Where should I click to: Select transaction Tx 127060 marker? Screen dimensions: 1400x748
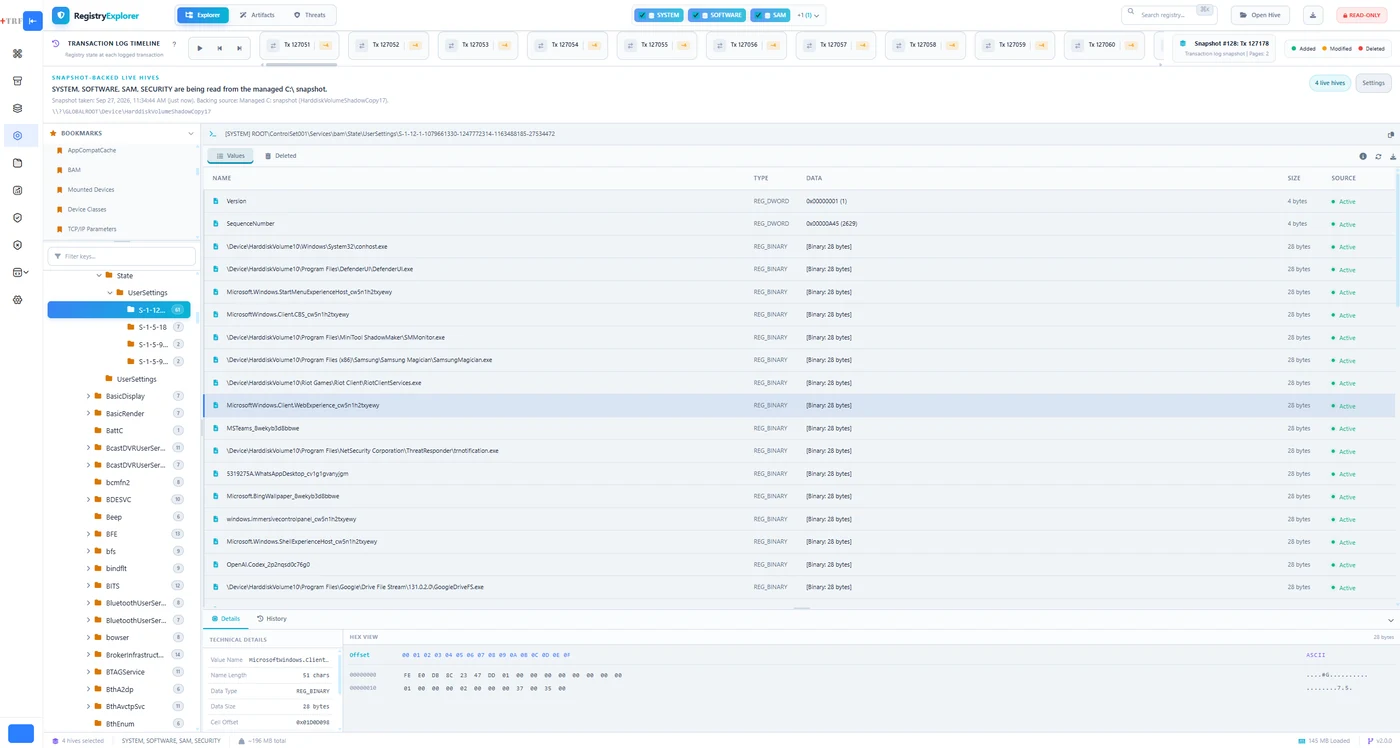tap(1104, 45)
